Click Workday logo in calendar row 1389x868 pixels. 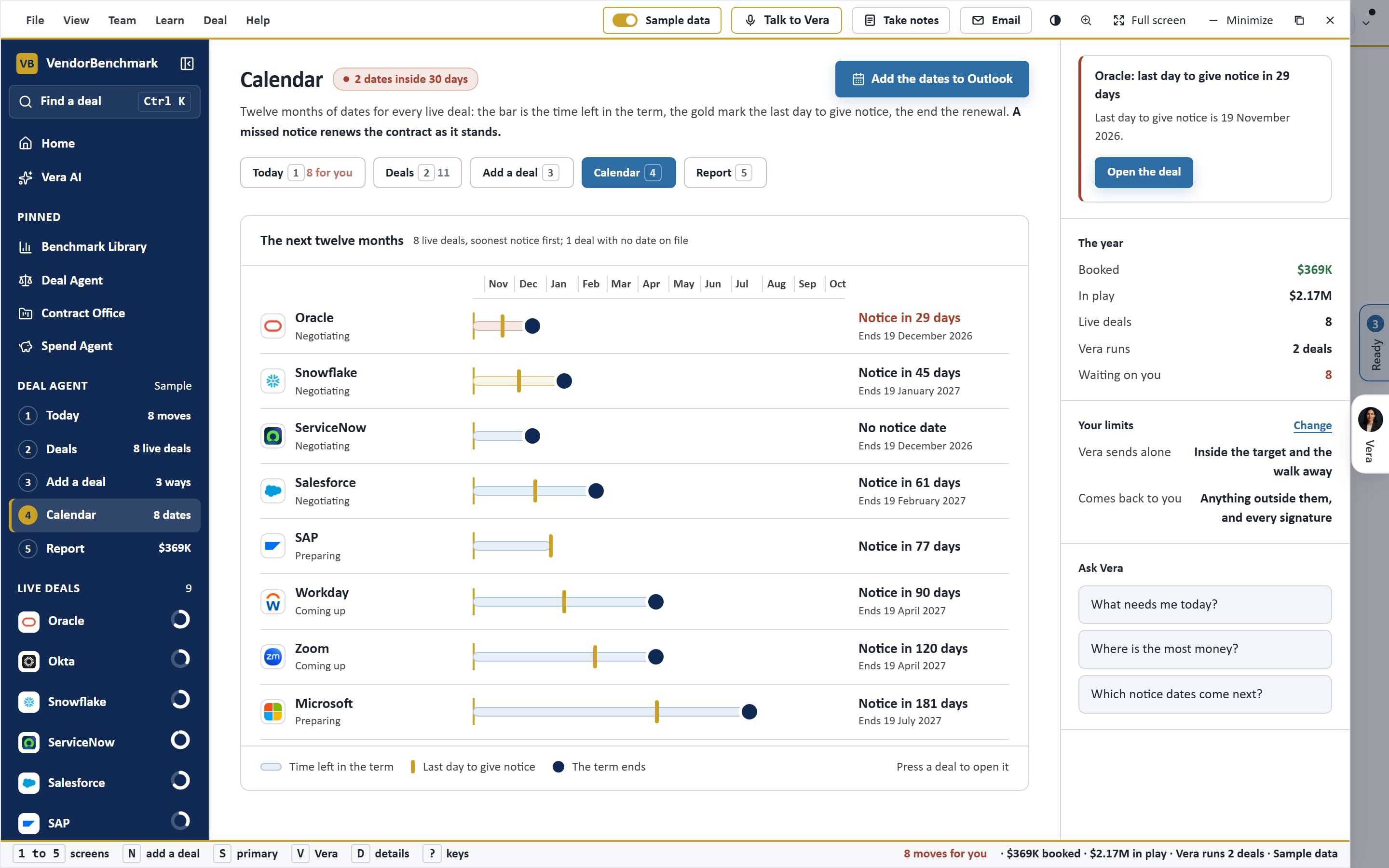[272, 602]
